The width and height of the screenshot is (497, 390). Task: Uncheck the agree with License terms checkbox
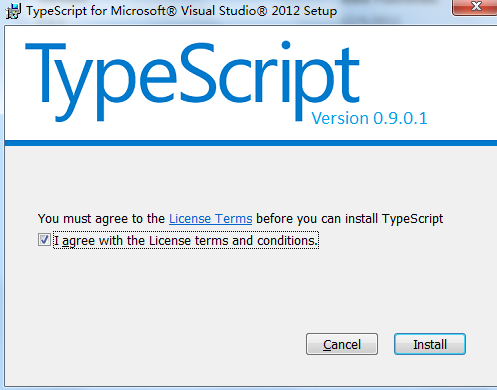44,240
